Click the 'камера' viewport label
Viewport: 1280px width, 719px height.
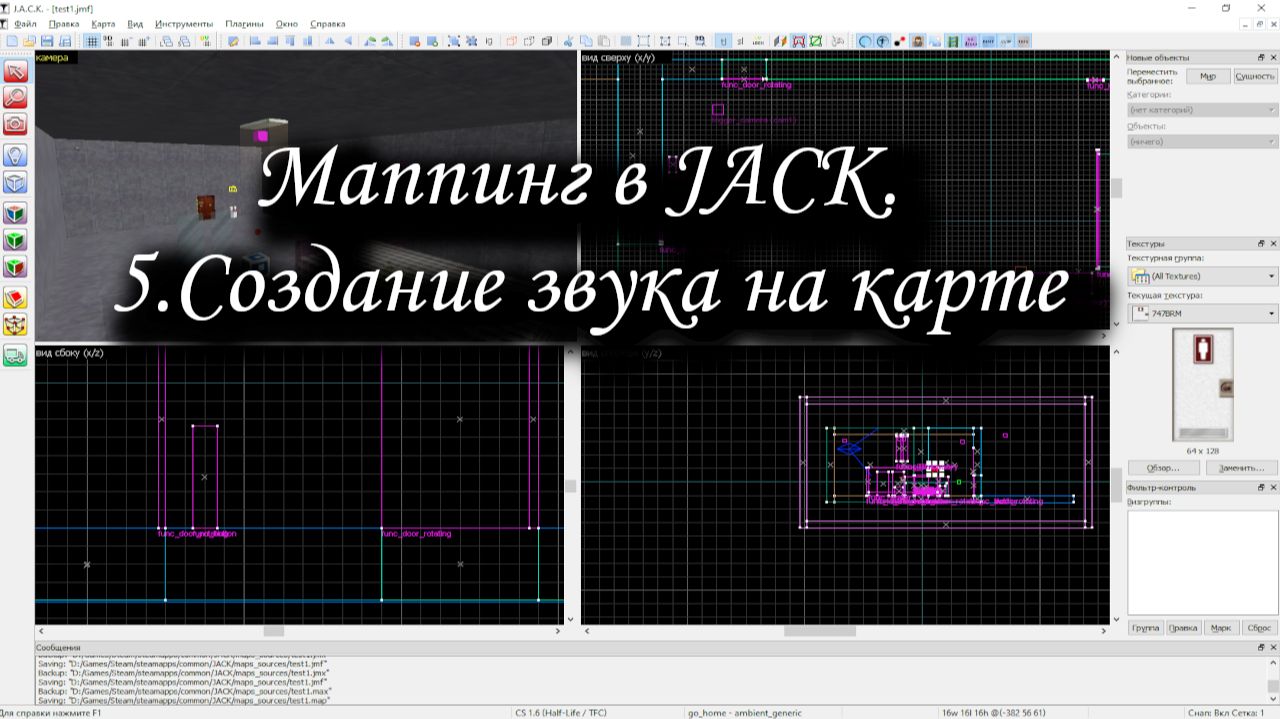pos(53,57)
